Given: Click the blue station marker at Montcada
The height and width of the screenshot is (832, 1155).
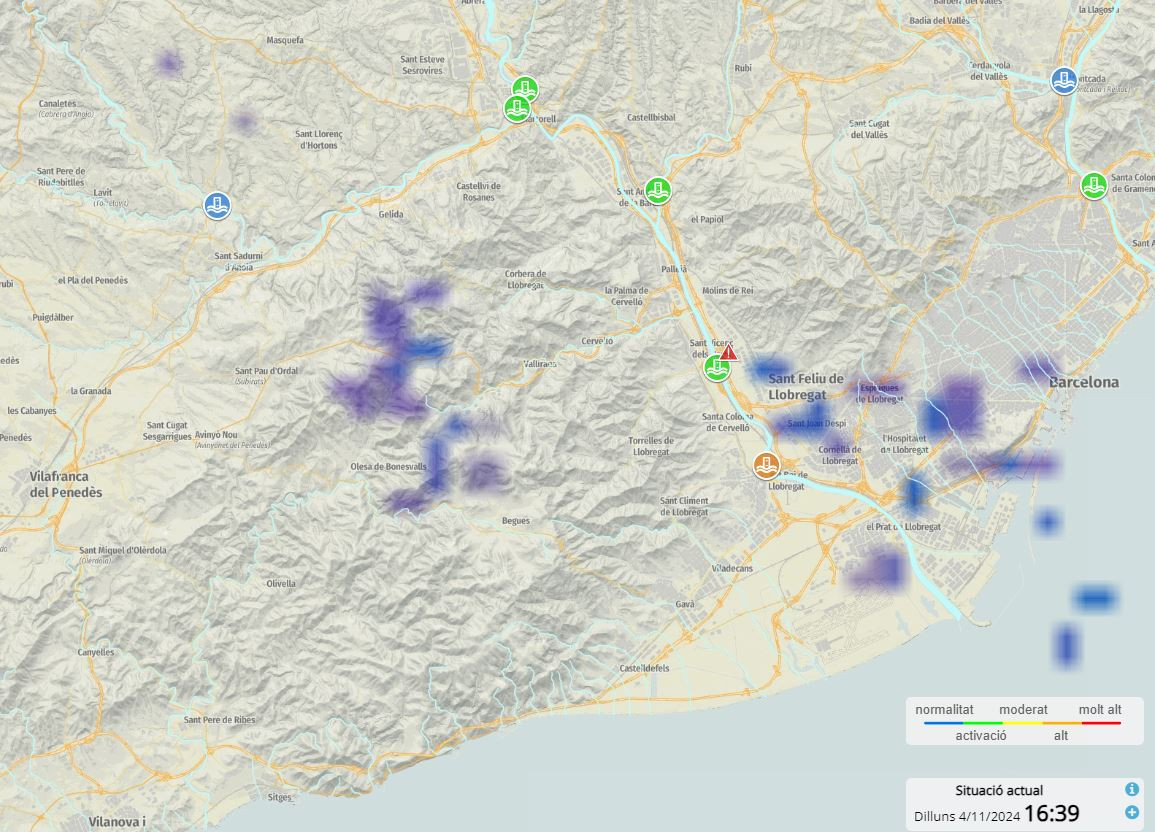Looking at the screenshot, I should tap(1064, 81).
